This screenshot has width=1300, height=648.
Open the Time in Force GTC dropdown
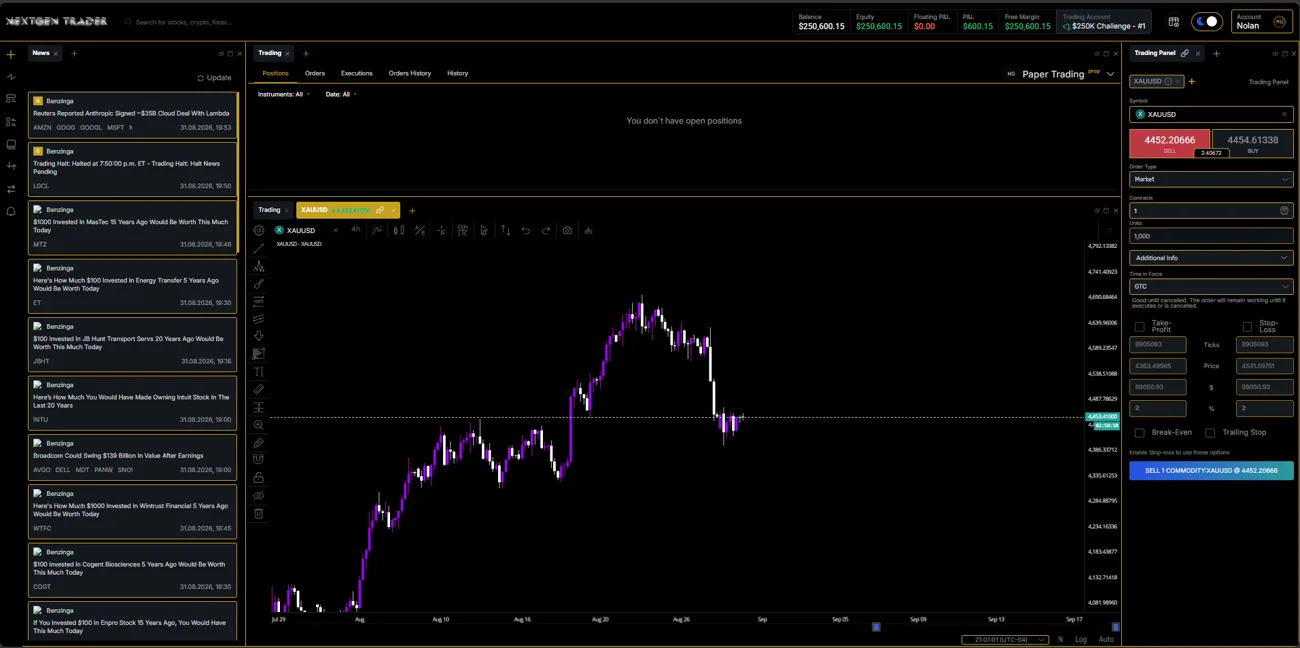pos(1211,286)
